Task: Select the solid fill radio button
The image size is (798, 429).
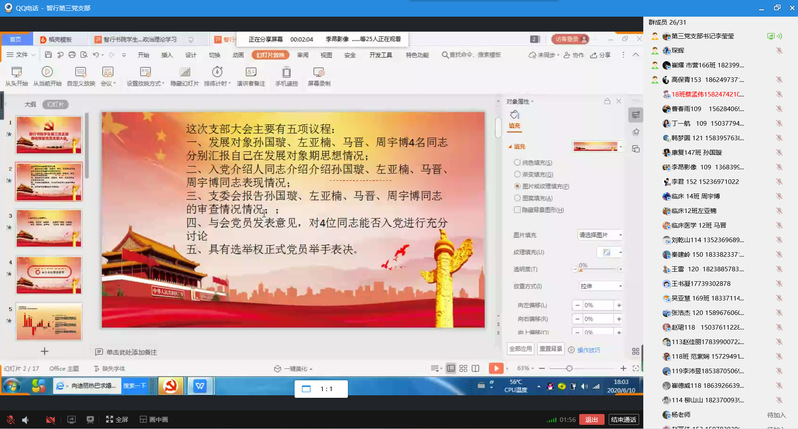Action: coord(515,161)
